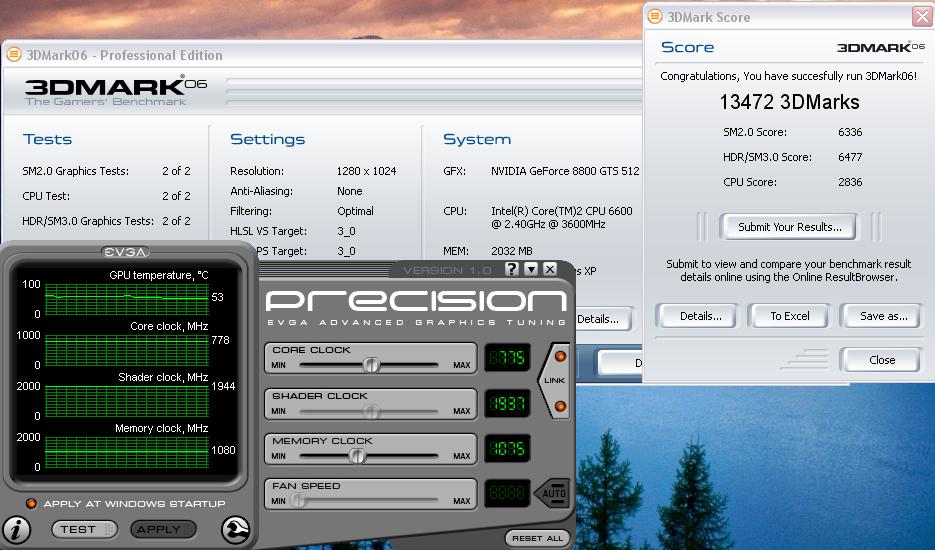
Task: Adjust the Shader Clock slider handle
Action: pos(371,410)
